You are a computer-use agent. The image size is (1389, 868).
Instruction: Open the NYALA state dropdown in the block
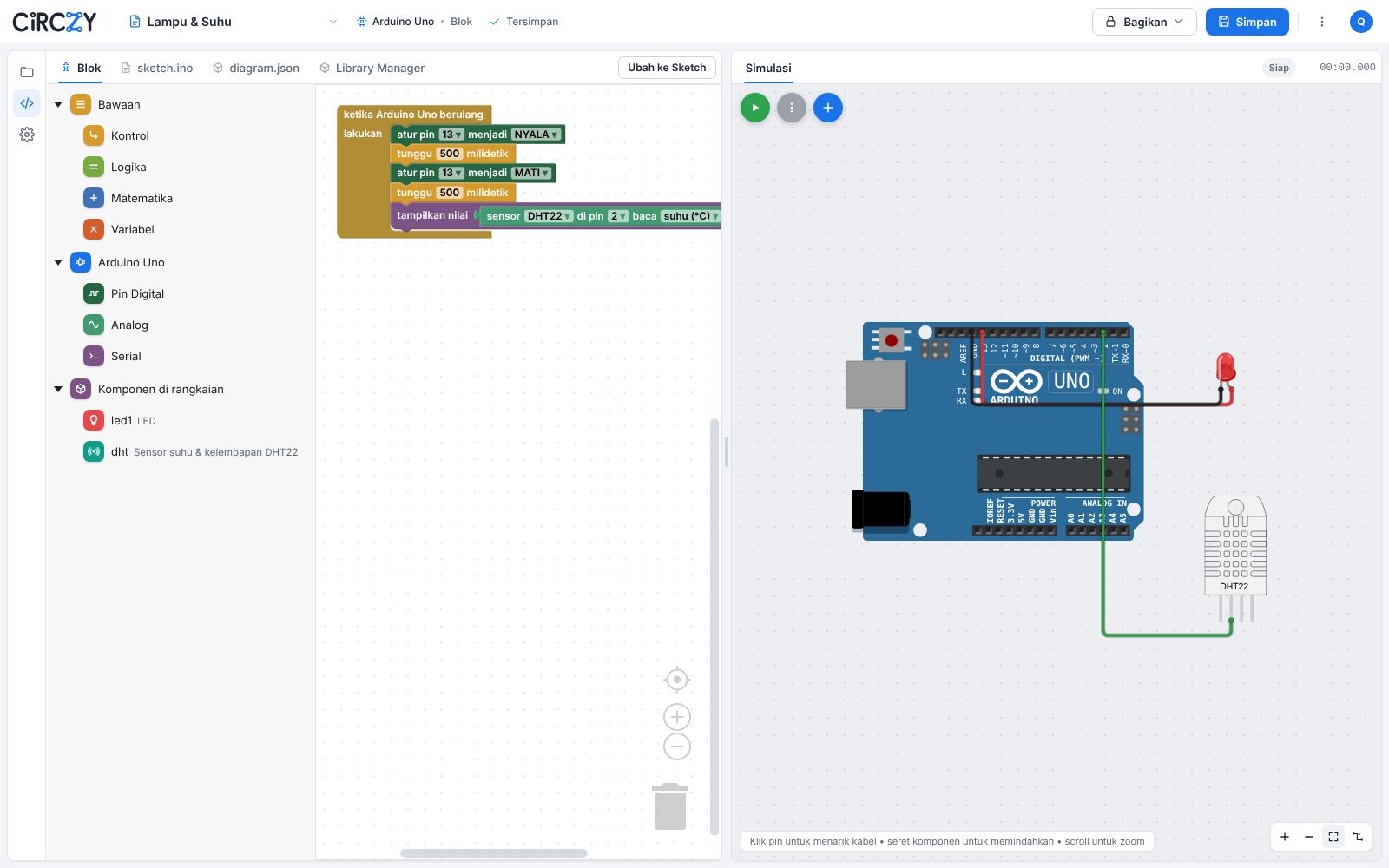click(x=537, y=135)
